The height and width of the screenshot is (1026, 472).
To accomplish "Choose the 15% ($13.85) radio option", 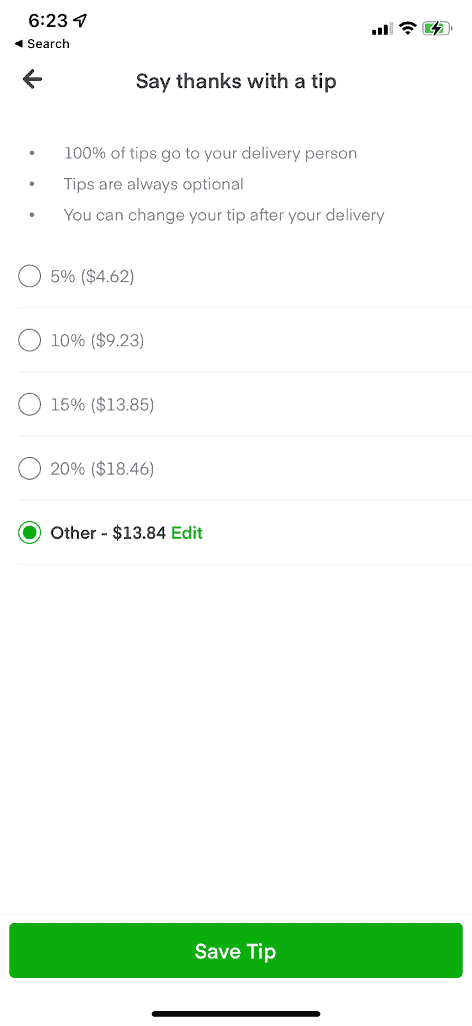I will 29,404.
